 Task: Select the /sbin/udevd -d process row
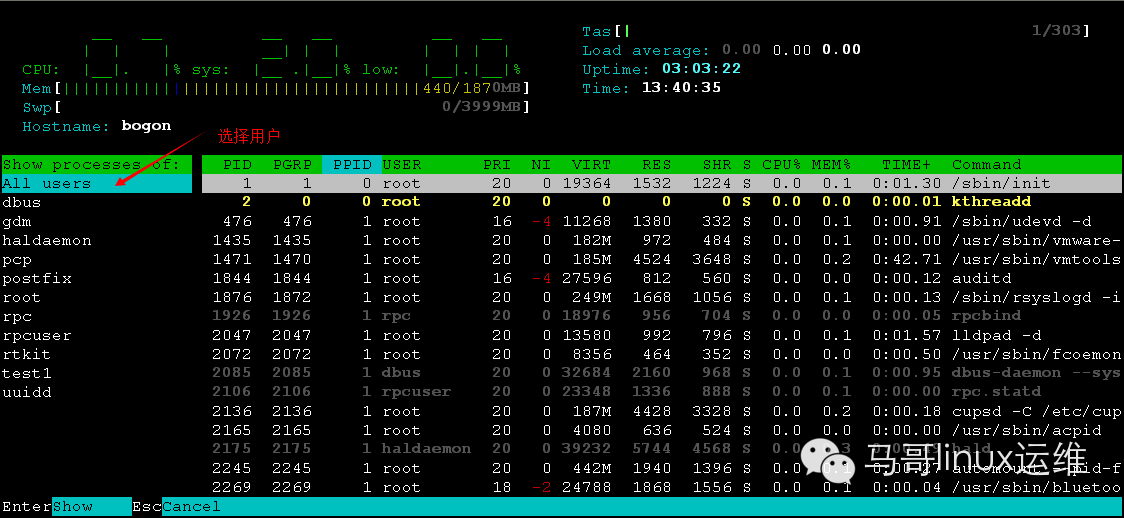(x=662, y=221)
